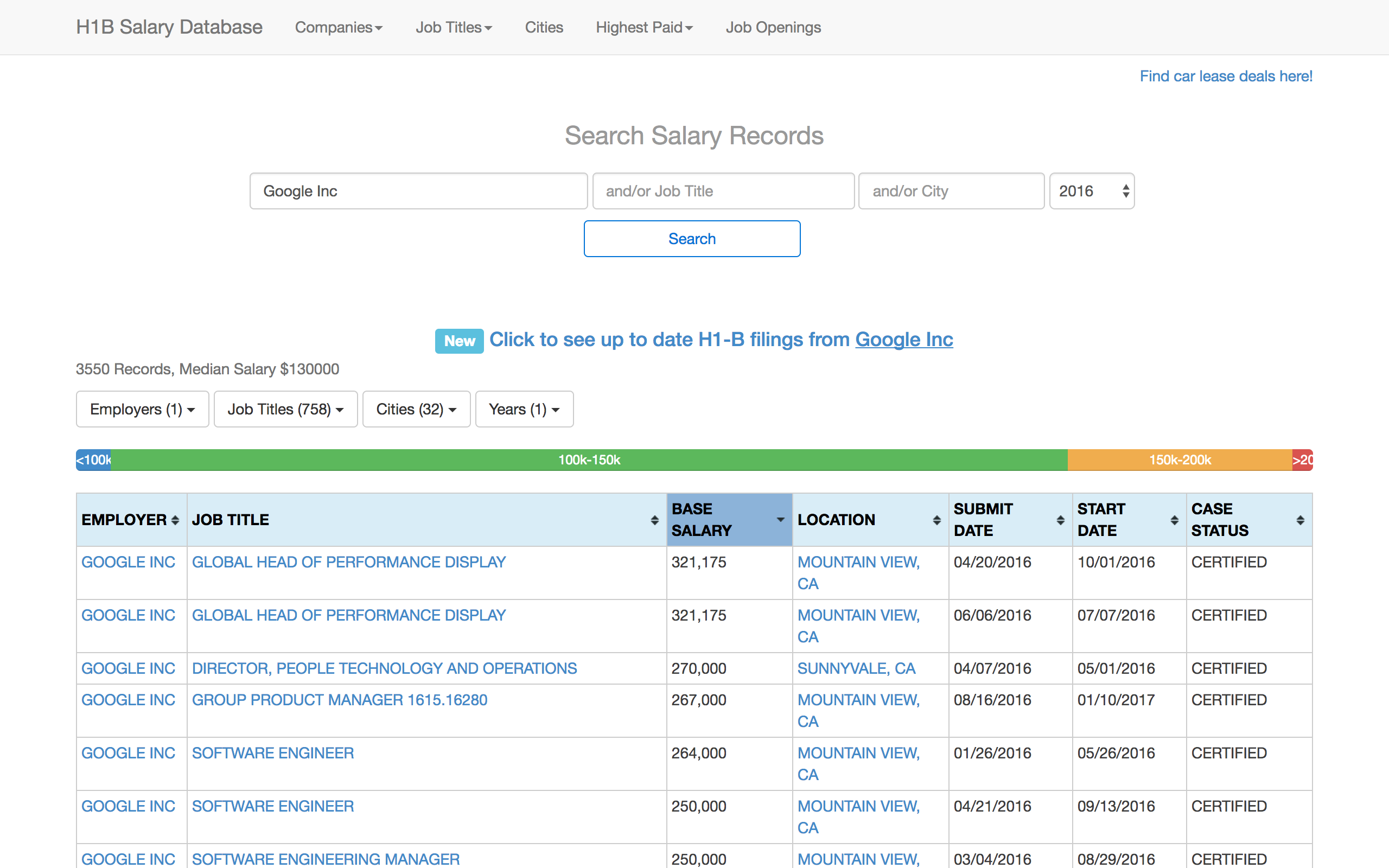1389x868 pixels.
Task: Expand the Years (1) filter dropdown
Action: pos(525,409)
